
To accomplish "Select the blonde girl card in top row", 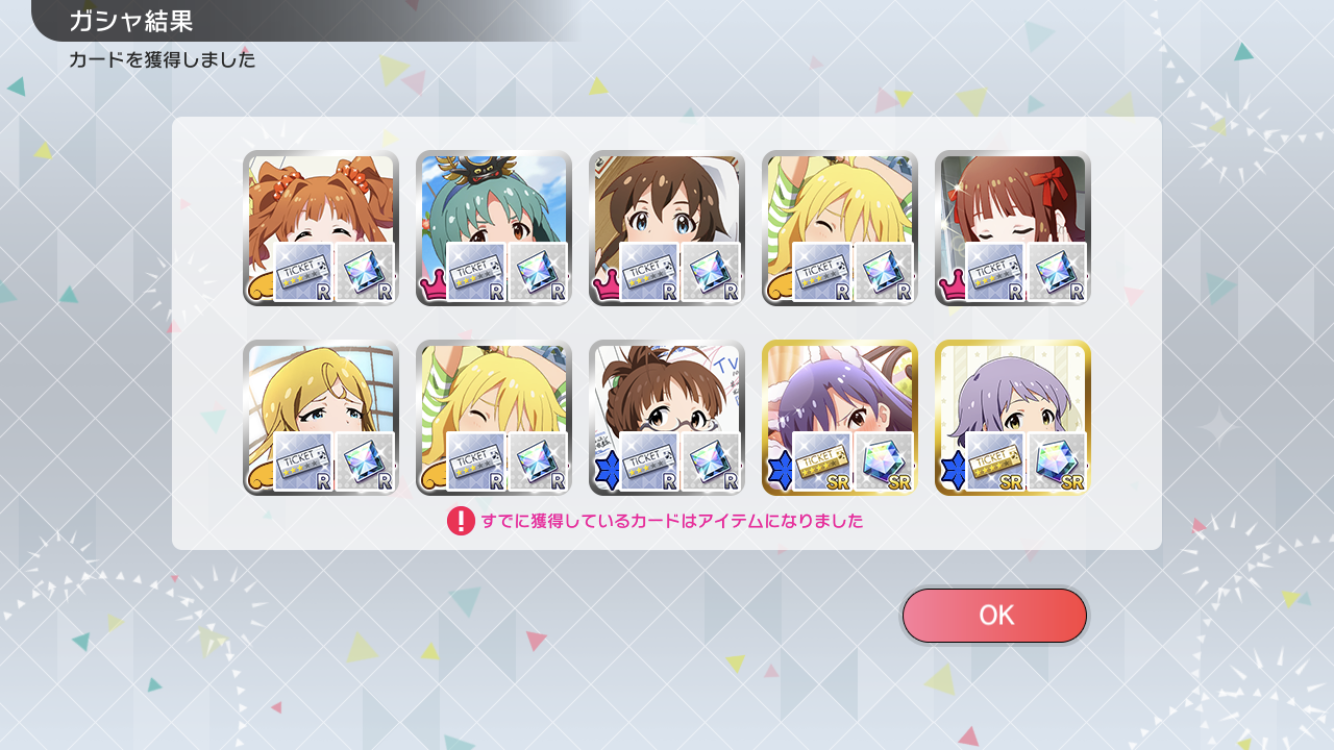I will point(840,228).
